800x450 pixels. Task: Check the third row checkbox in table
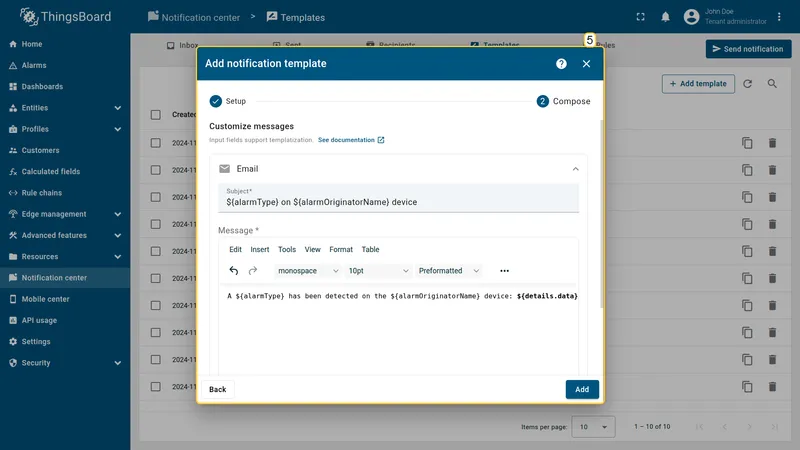pyautogui.click(x=156, y=197)
